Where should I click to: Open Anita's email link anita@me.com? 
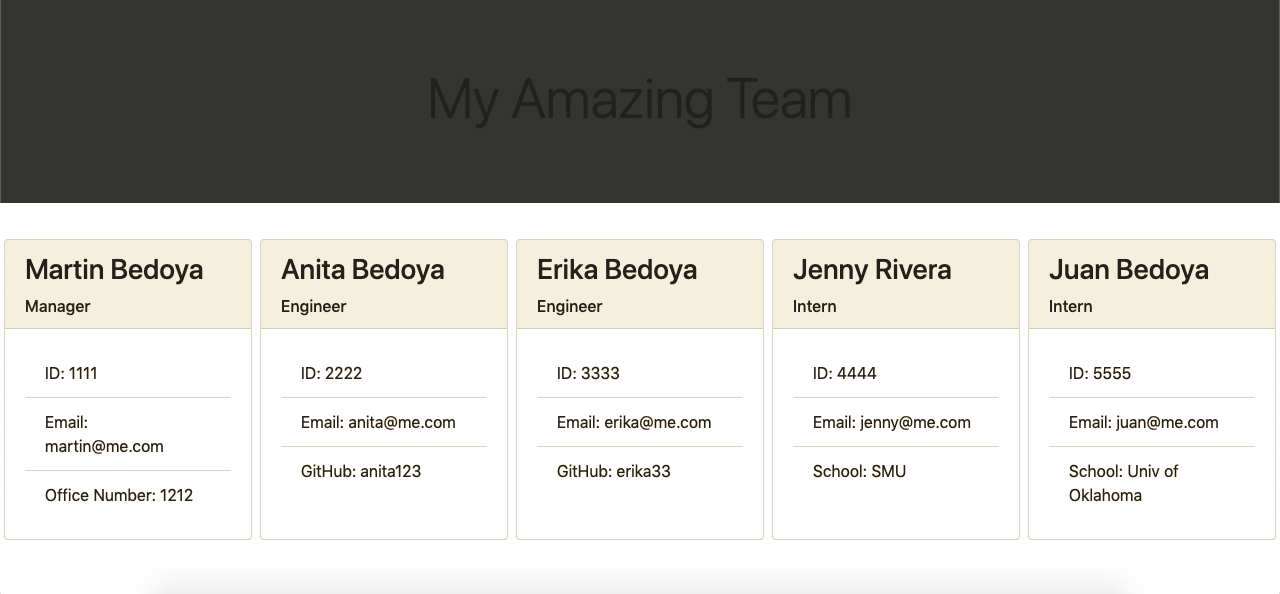pyautogui.click(x=402, y=422)
